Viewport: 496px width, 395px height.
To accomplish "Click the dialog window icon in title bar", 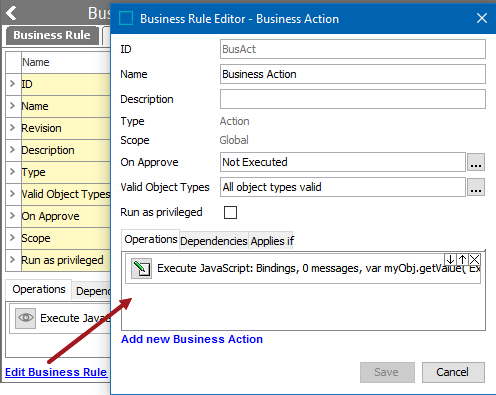I will pyautogui.click(x=126, y=18).
